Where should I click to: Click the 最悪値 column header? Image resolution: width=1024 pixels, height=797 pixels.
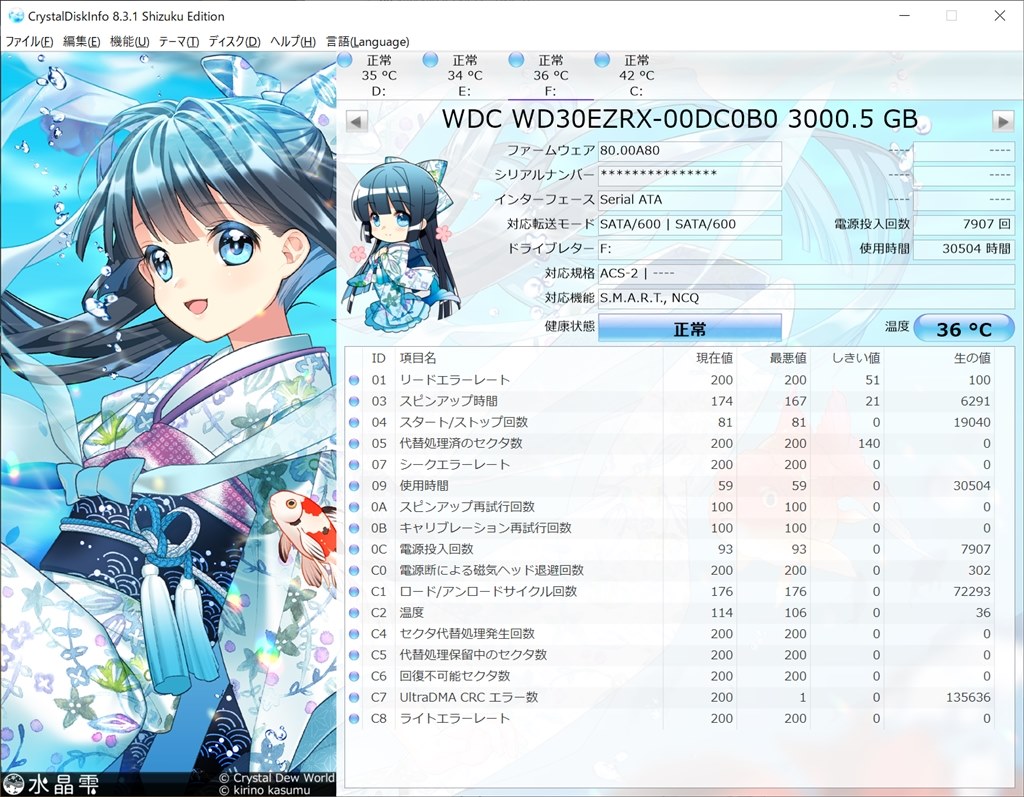[773, 358]
